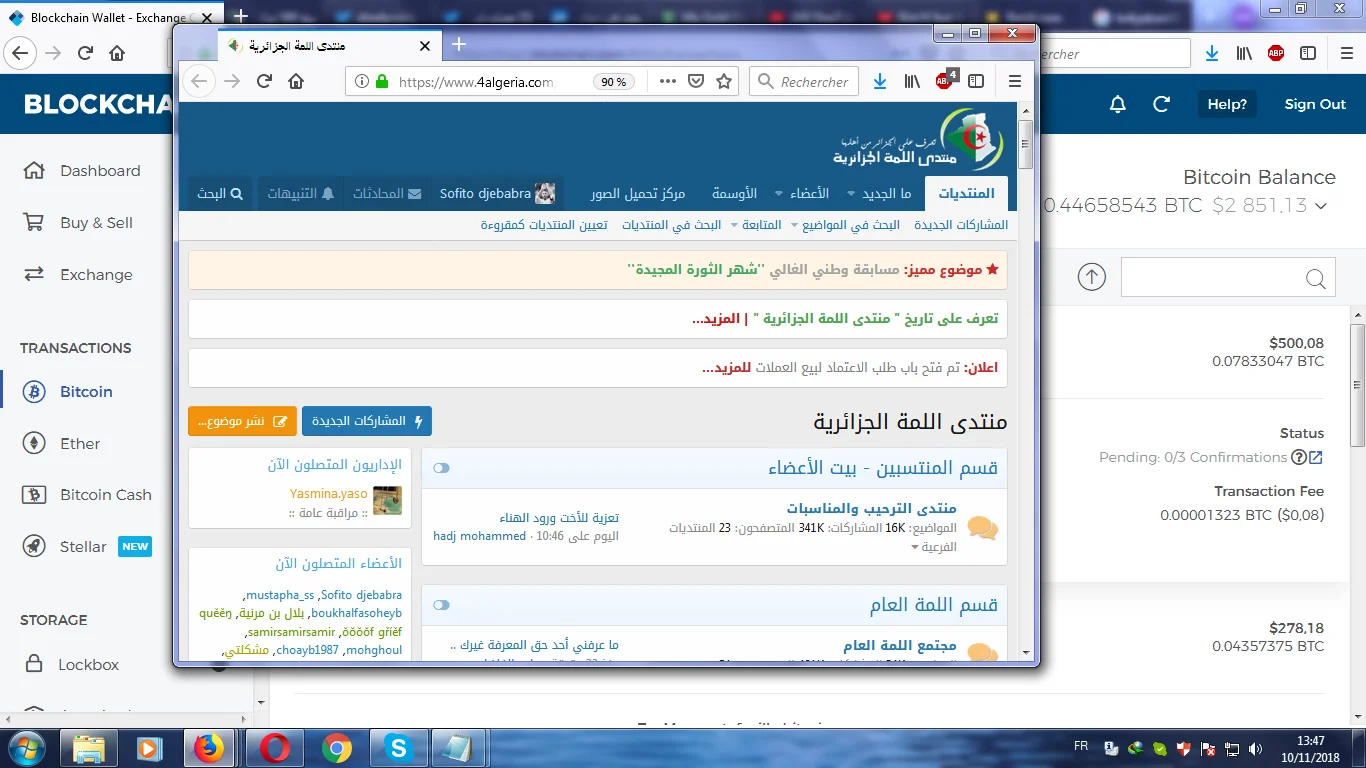Select the المنتديات forum tab

pos(966,193)
